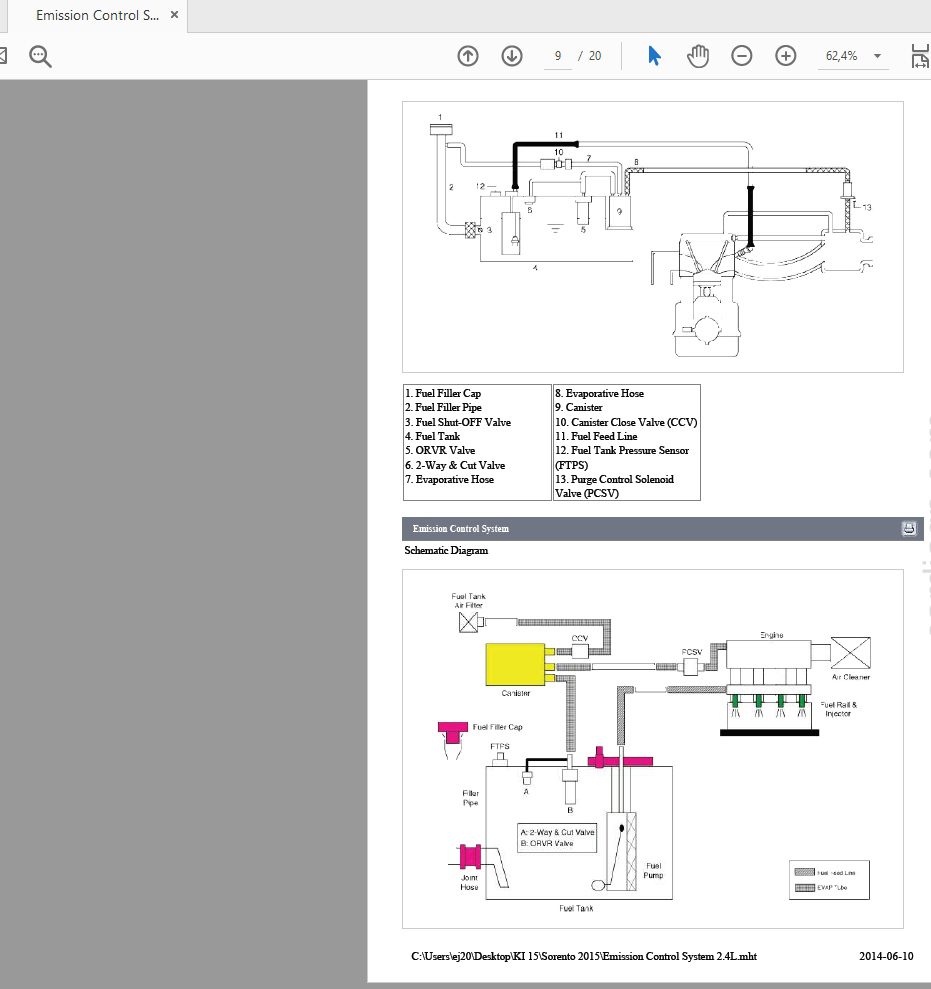931x989 pixels.
Task: Click the '9. Canister' legend entry
Action: point(578,407)
